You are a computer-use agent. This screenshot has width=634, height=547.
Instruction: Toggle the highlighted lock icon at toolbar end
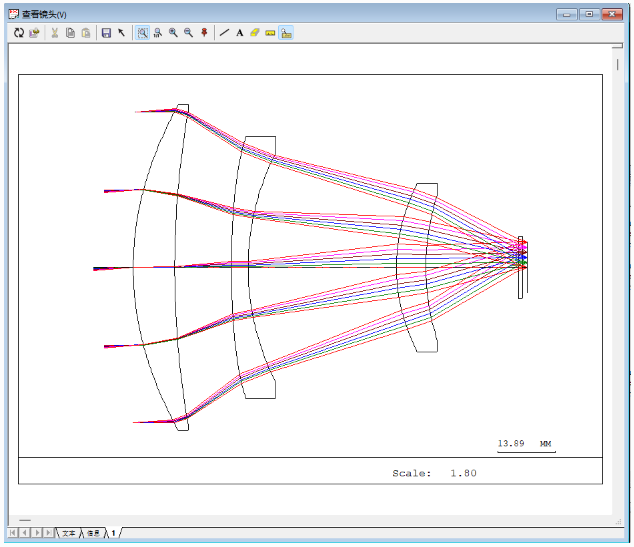286,33
